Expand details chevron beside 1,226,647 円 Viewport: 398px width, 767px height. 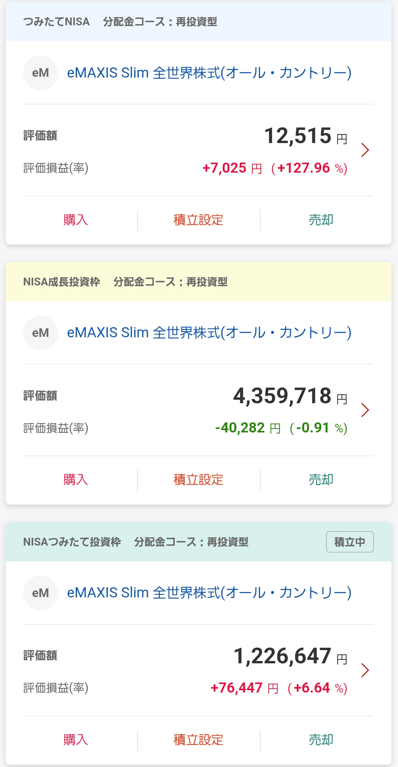point(365,670)
